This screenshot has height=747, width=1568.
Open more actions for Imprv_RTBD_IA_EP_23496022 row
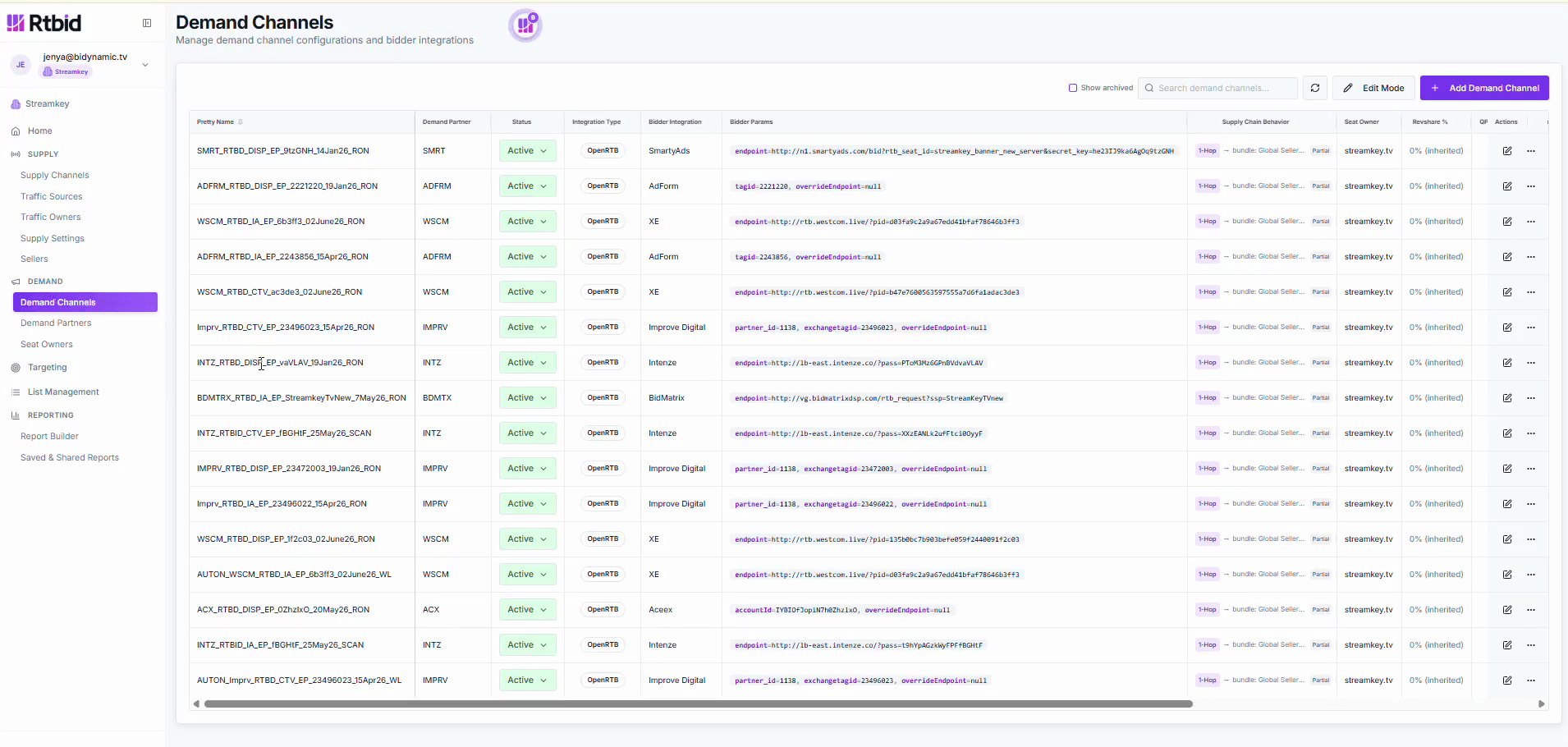(x=1531, y=504)
